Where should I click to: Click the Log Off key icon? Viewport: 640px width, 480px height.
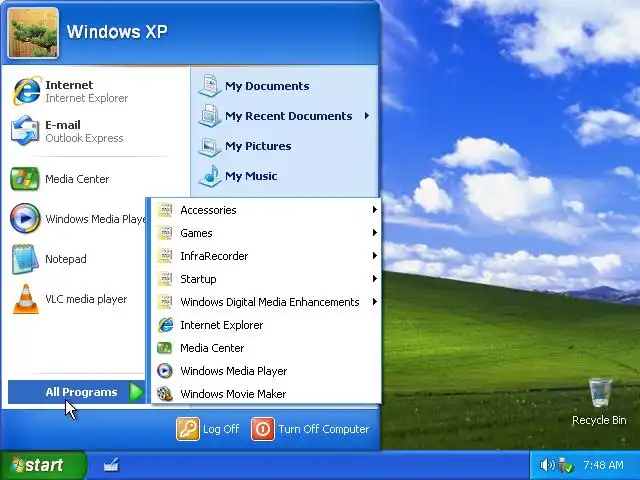coord(188,429)
